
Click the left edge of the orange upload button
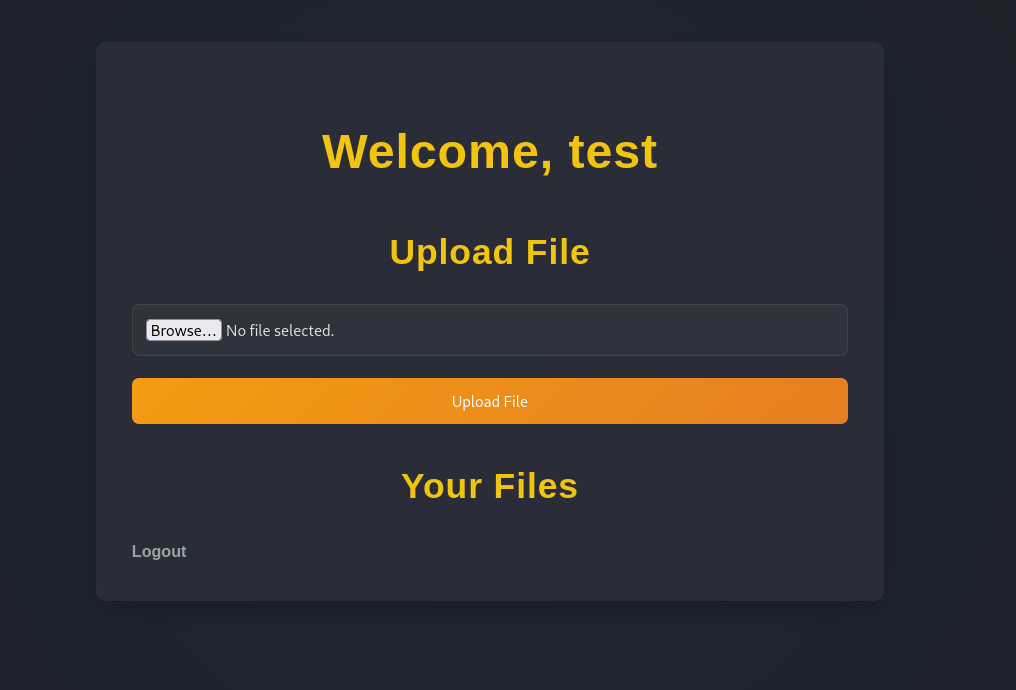[x=142, y=401]
